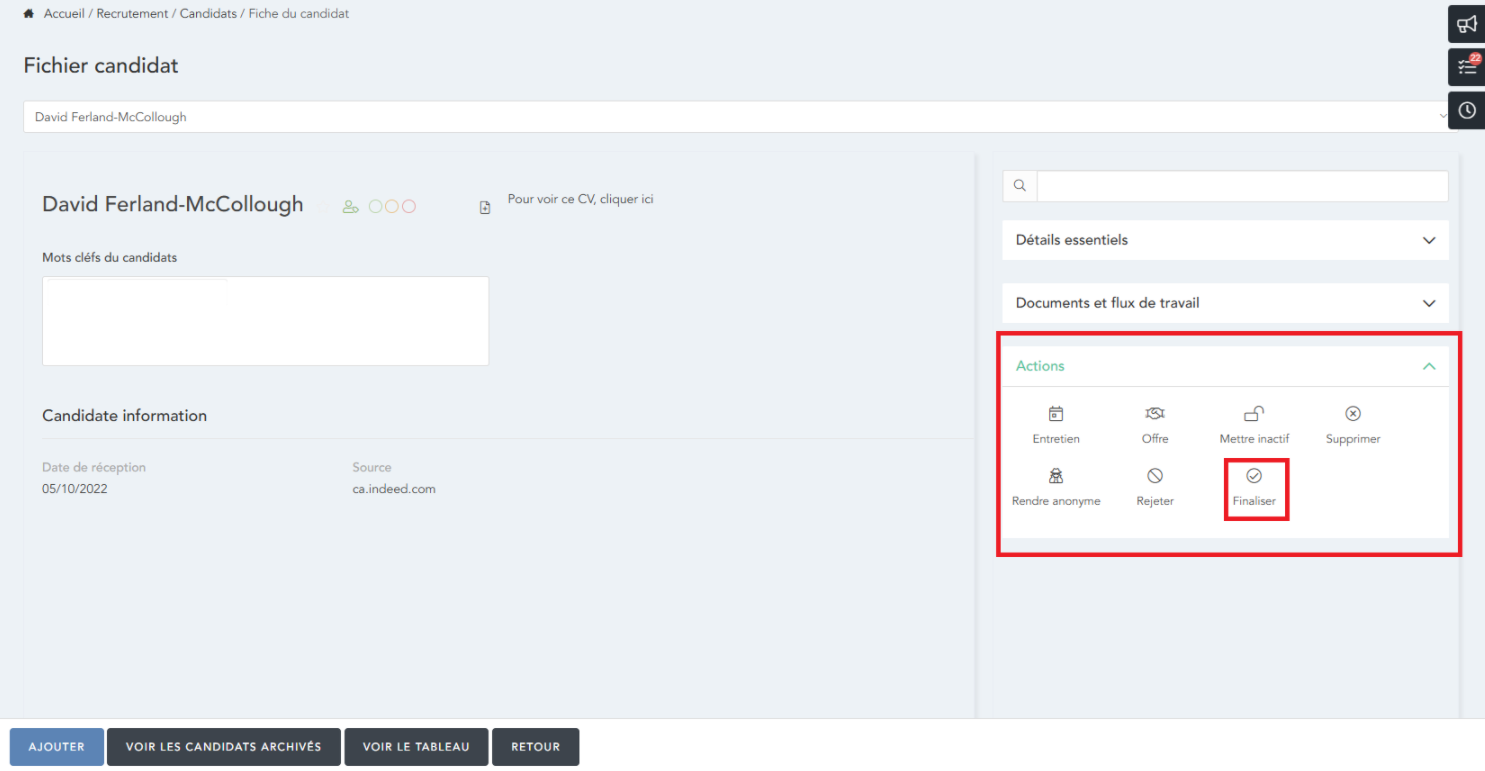Select the orange rating circle
The image size is (1485, 771).
tap(392, 207)
